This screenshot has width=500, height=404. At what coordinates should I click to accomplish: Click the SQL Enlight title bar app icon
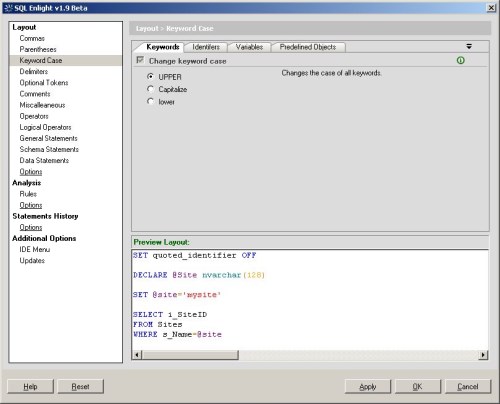tap(8, 8)
